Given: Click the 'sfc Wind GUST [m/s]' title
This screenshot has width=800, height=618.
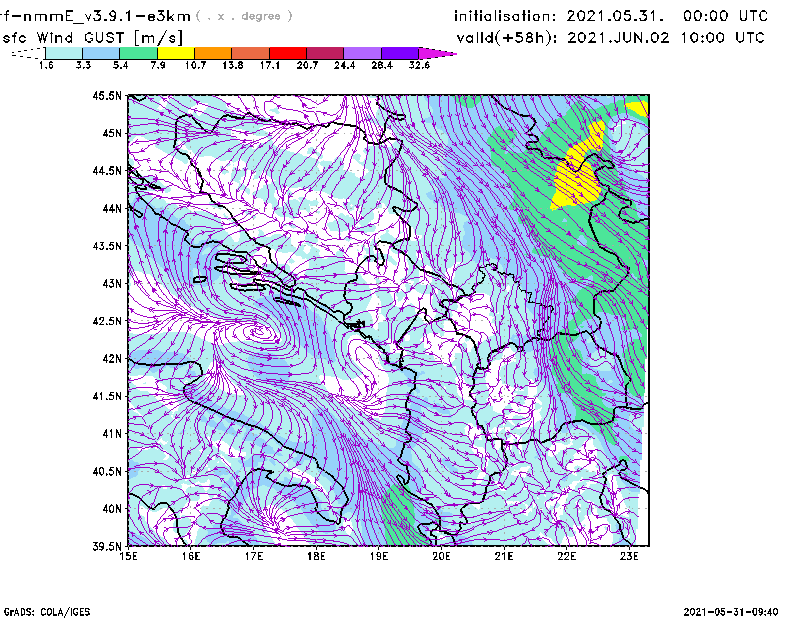Looking at the screenshot, I should point(92,38).
